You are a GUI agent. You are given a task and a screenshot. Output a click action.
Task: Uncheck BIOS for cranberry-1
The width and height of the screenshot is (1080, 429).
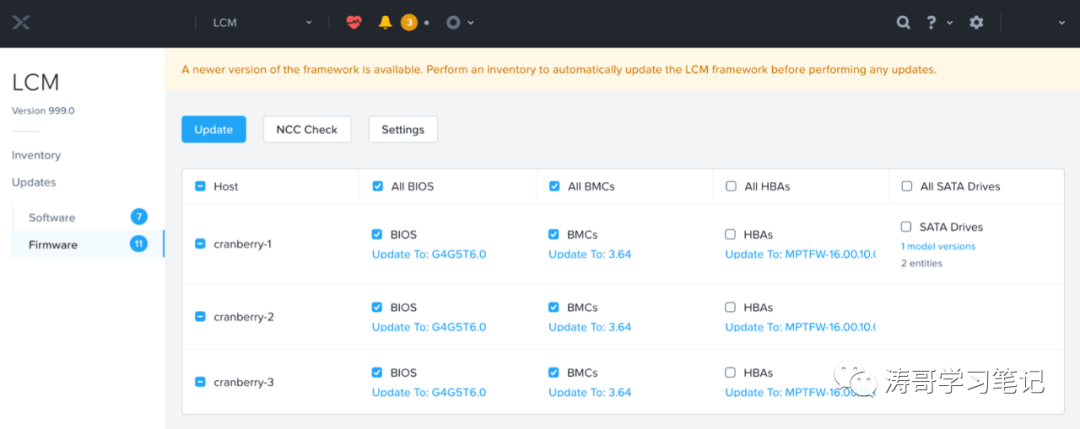point(377,234)
